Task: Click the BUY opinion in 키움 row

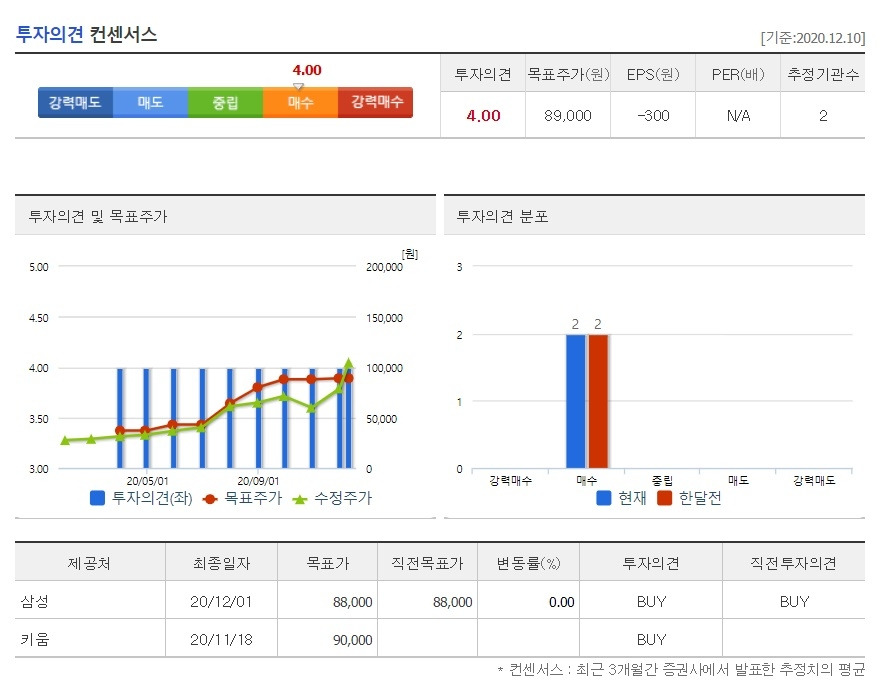Action: tap(651, 639)
